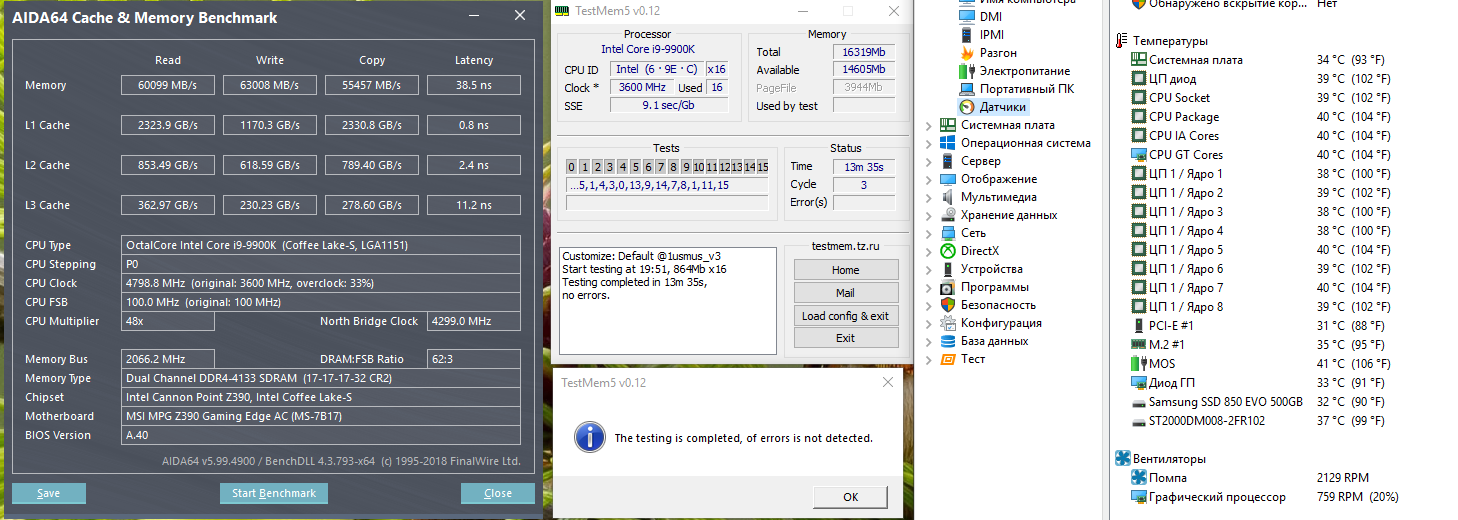Image resolution: width=1458 pixels, height=520 pixels.
Task: Select the Электропитание power plug icon
Action: click(x=966, y=71)
